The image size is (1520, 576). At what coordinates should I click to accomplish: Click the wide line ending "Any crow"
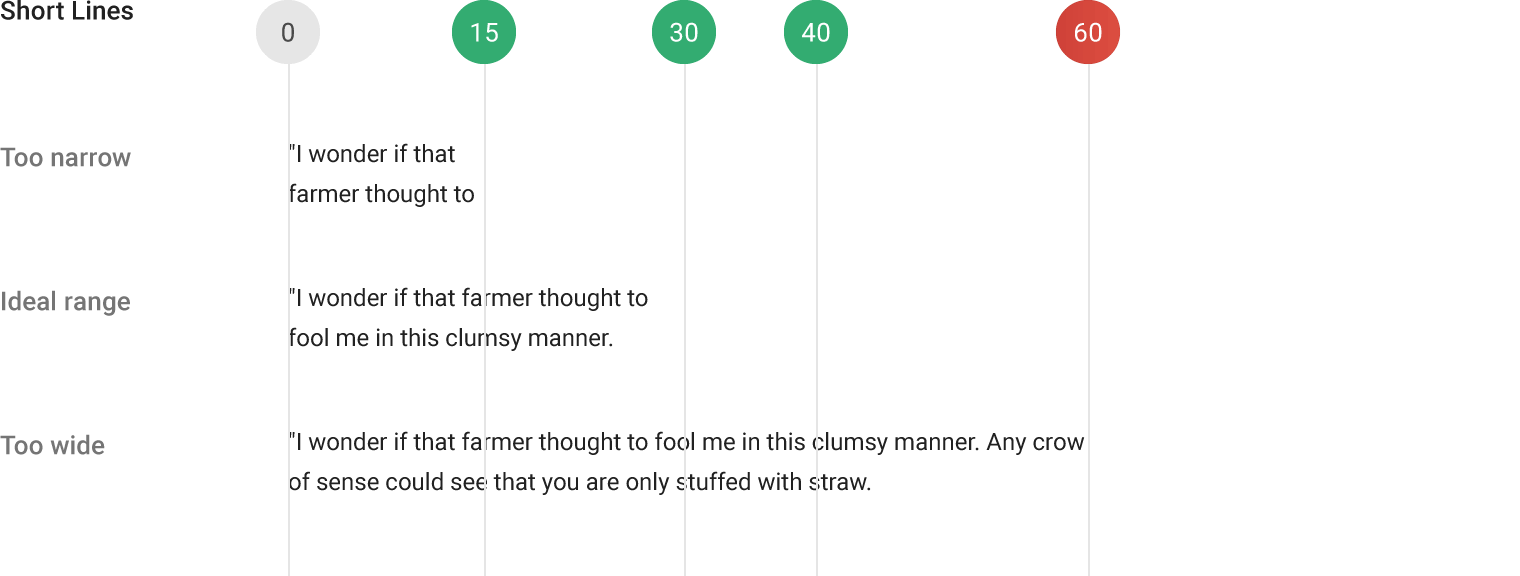(x=686, y=442)
